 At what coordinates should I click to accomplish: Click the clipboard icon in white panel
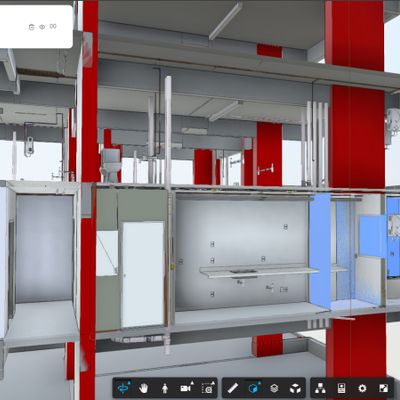point(31,27)
